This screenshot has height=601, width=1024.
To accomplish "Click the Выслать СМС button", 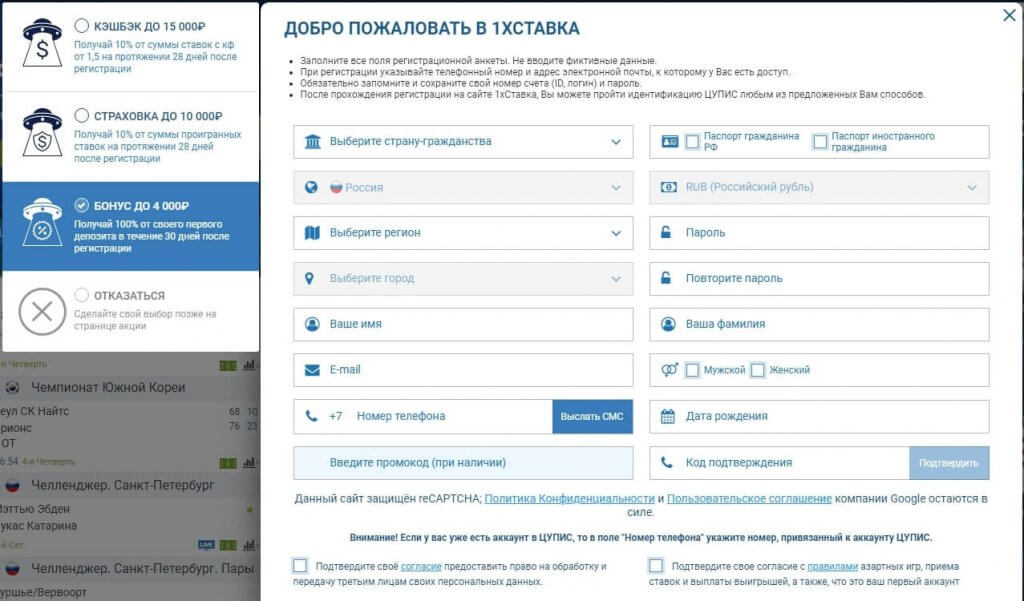I will pyautogui.click(x=592, y=416).
